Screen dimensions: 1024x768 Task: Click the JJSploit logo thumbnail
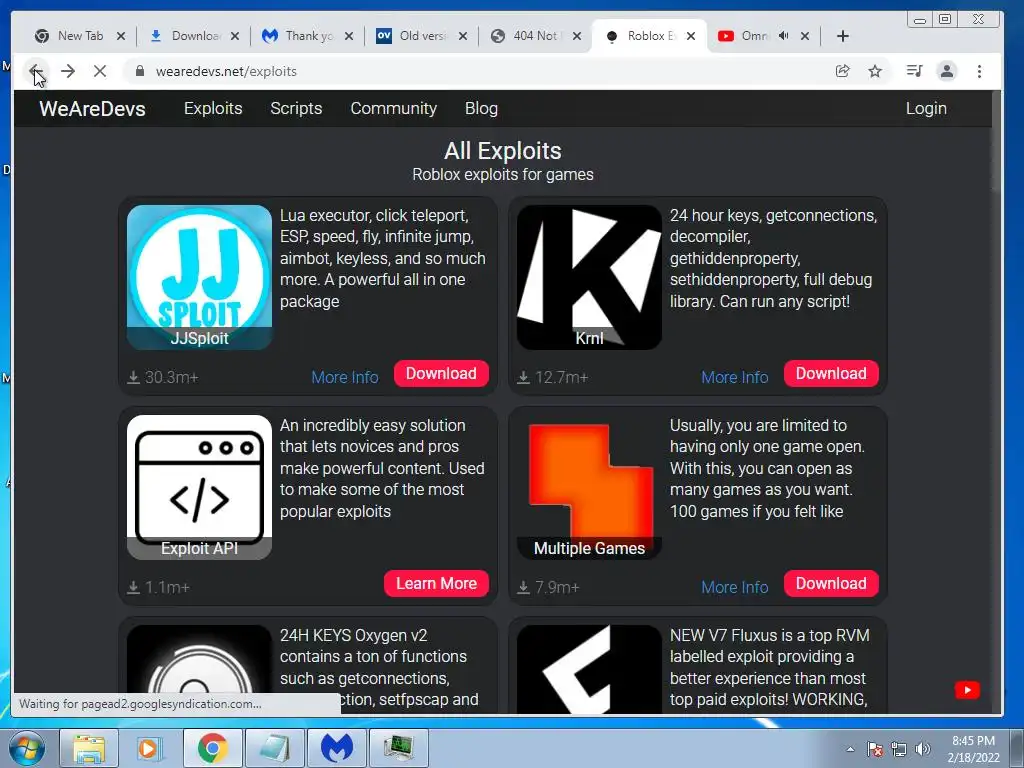pos(199,277)
